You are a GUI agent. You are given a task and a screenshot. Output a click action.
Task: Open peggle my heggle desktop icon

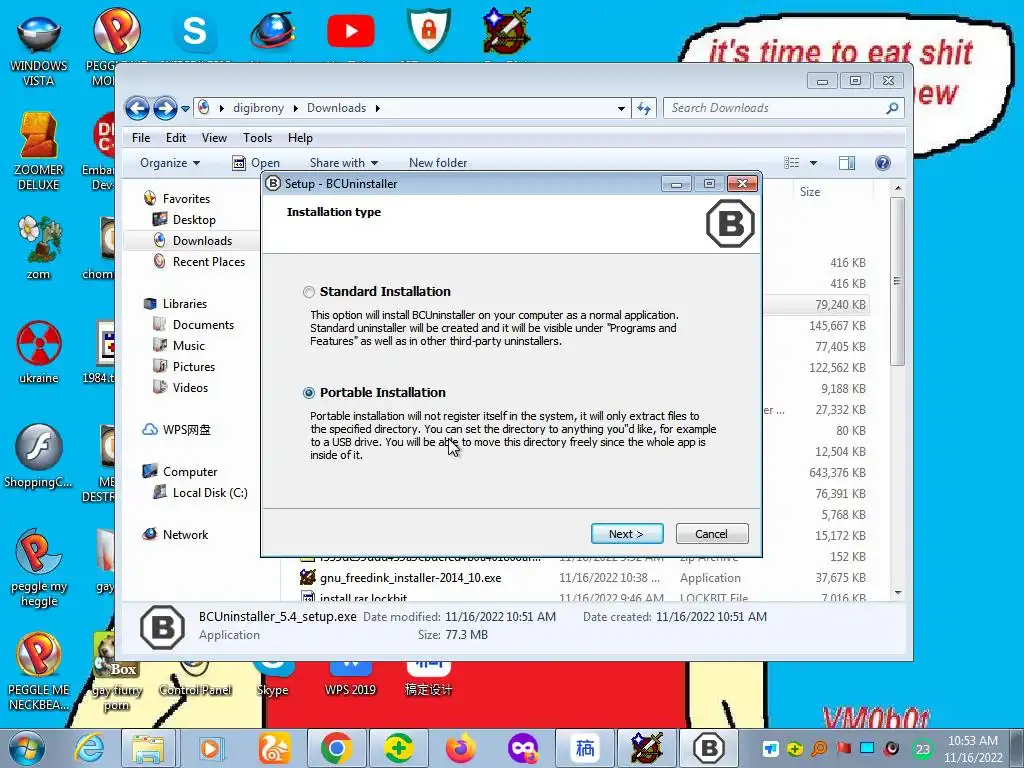pyautogui.click(x=39, y=568)
